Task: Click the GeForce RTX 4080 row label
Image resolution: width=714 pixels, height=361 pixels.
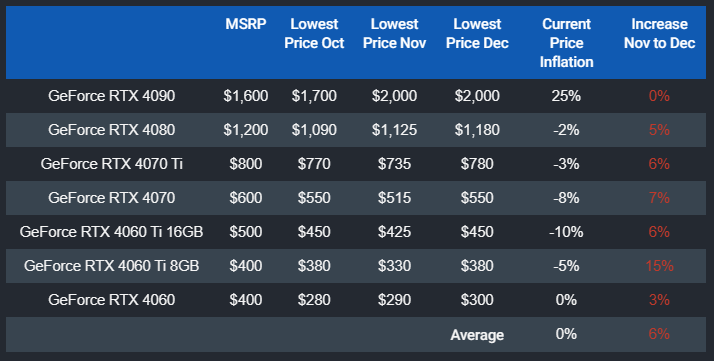Action: tap(112, 130)
